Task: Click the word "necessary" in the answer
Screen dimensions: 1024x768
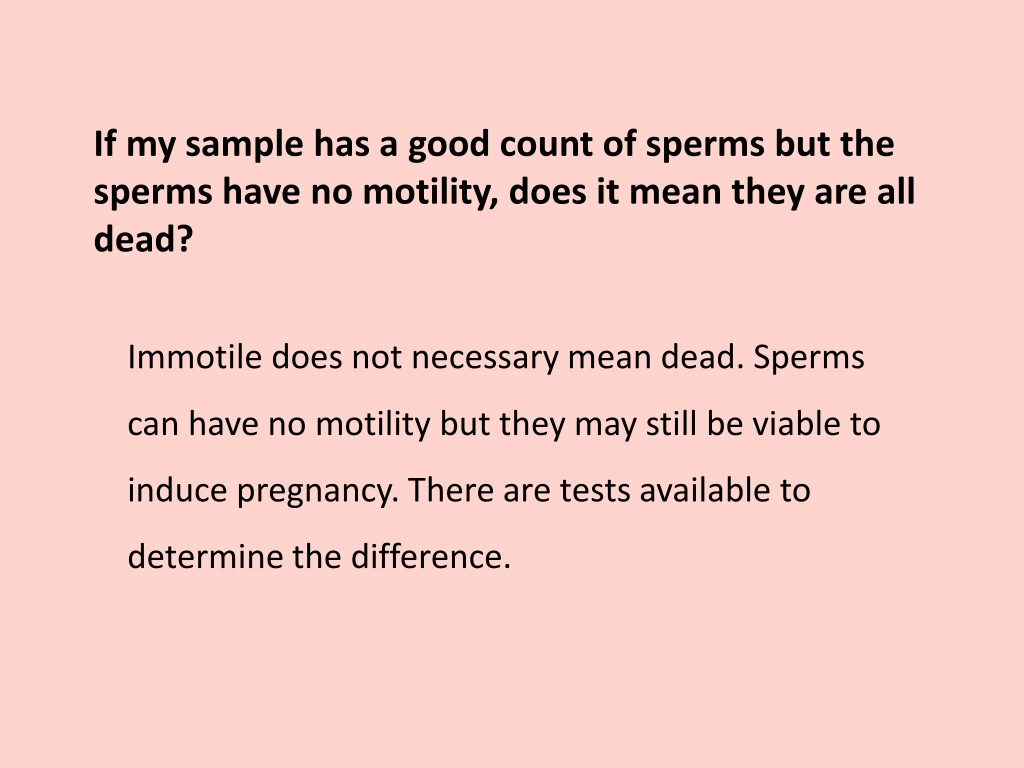Action: click(485, 359)
